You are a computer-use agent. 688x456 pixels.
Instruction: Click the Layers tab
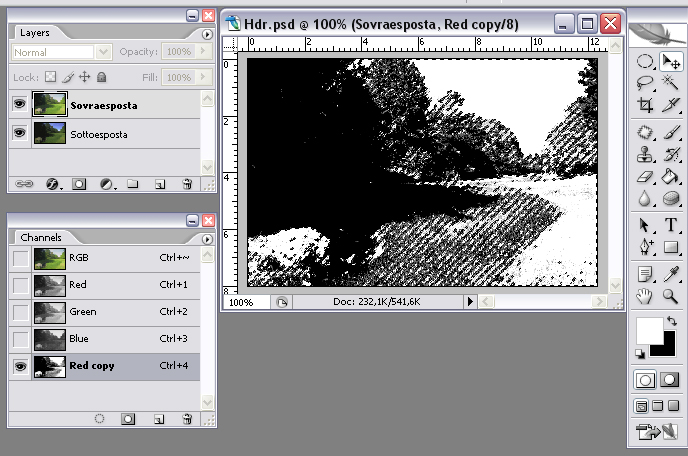(35, 33)
